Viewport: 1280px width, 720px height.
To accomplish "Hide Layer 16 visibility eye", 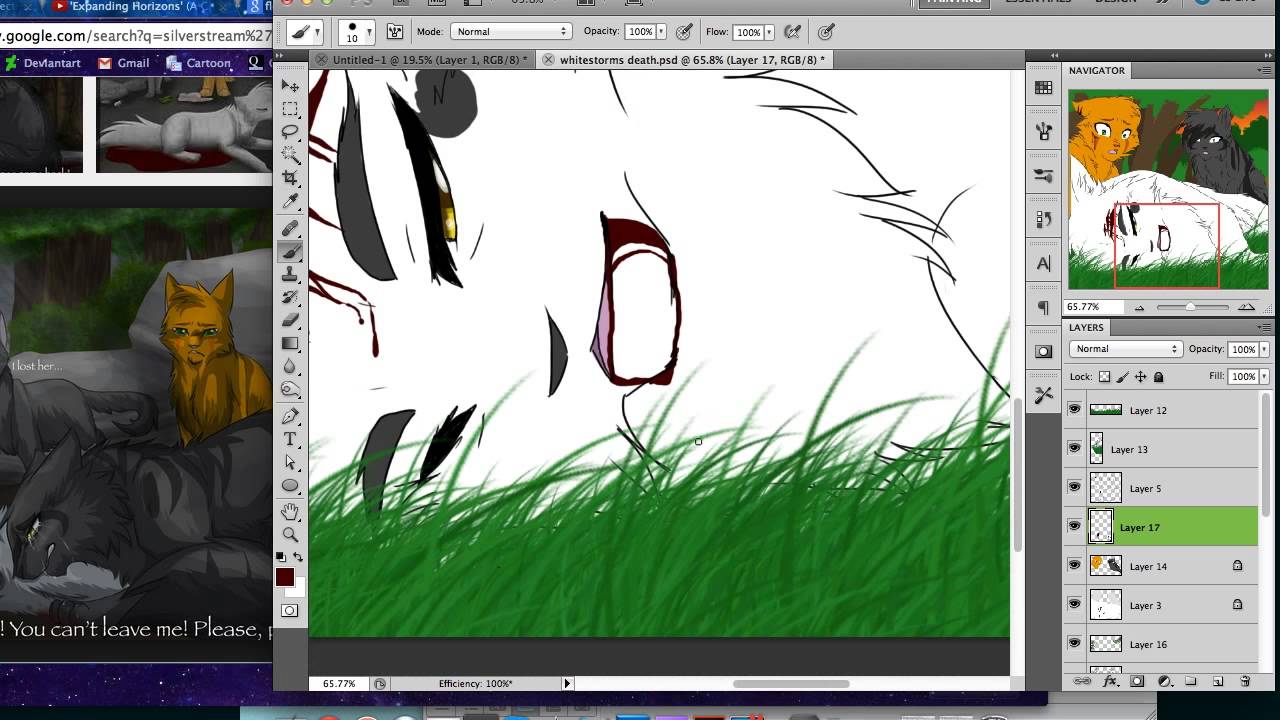I will pyautogui.click(x=1074, y=644).
